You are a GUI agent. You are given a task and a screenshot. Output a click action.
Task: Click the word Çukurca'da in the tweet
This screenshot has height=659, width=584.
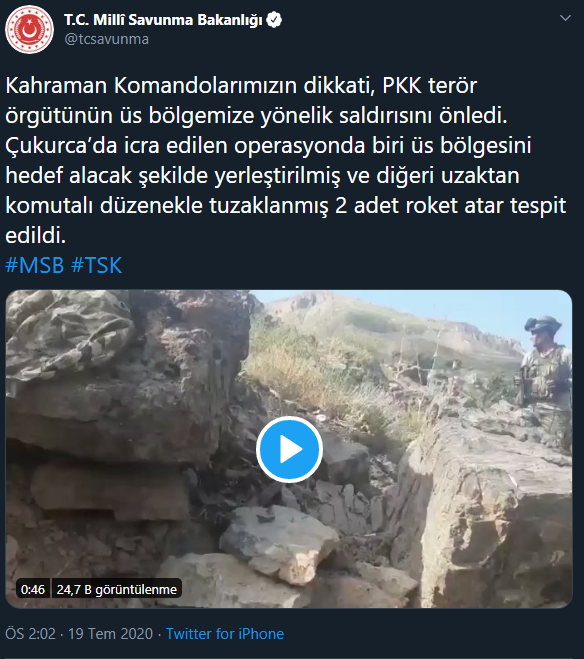pyautogui.click(x=61, y=146)
